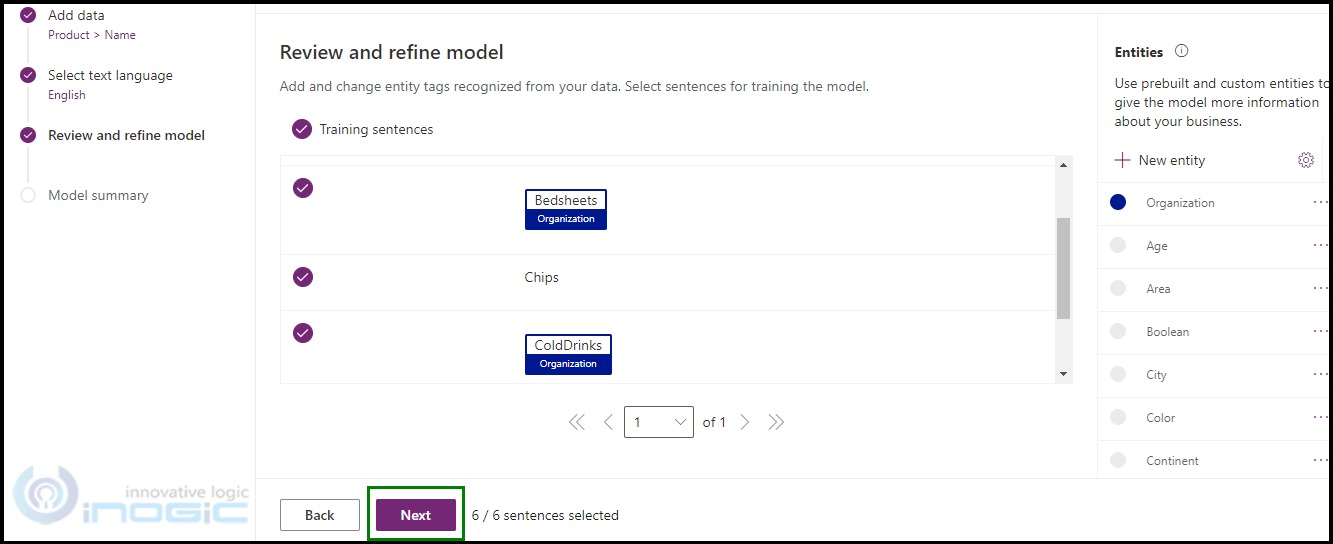
Task: Open the page number dropdown
Action: [659, 422]
